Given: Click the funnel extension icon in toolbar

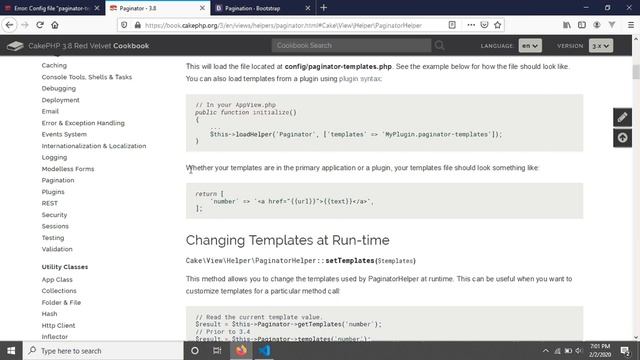Looking at the screenshot, I should (x=612, y=25).
